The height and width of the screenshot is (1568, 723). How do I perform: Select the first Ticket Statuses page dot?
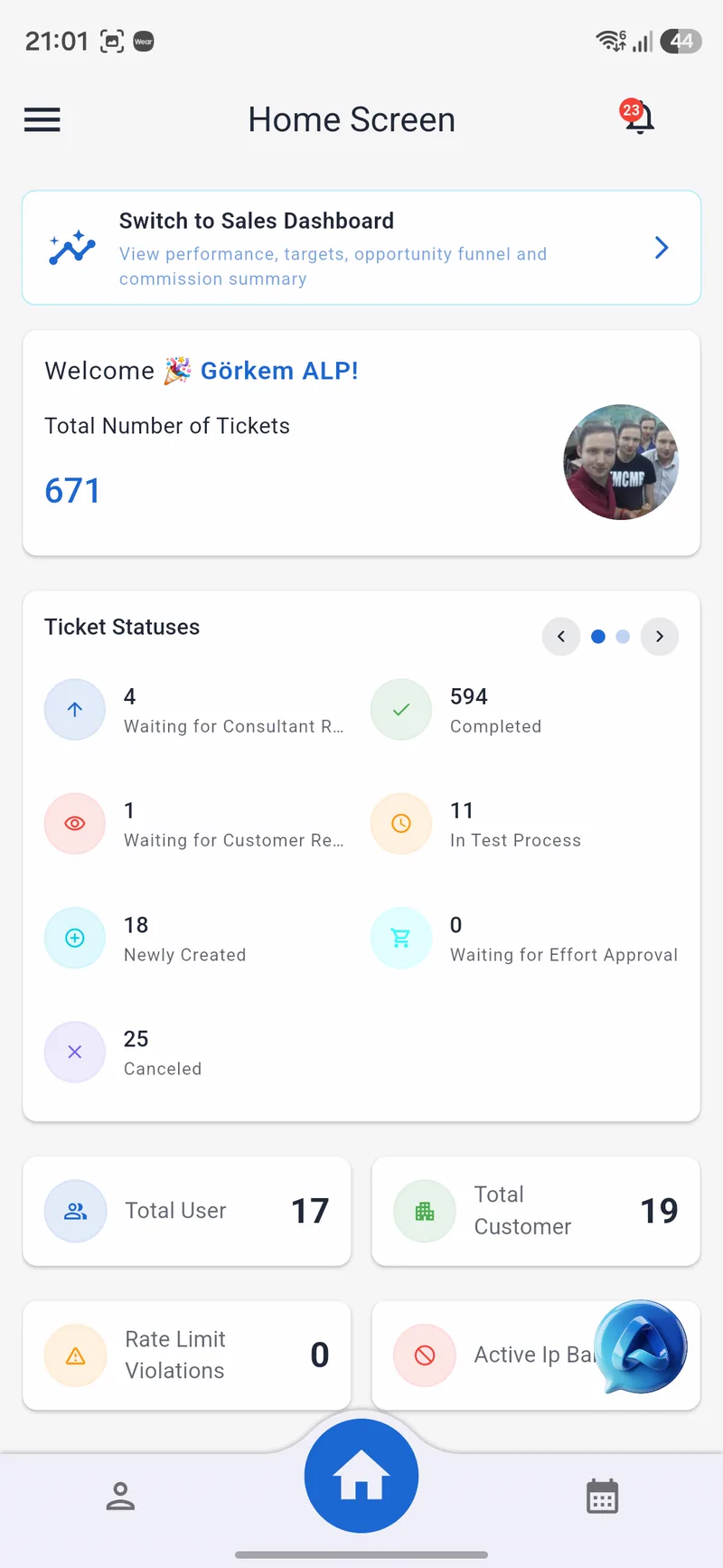[597, 637]
